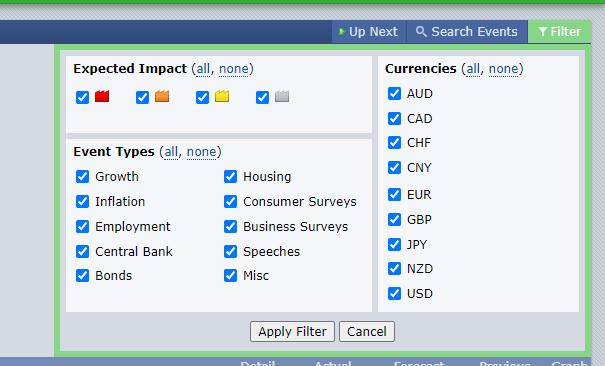Image resolution: width=605 pixels, height=366 pixels.
Task: Click the Filter funnel icon
Action: [x=542, y=32]
